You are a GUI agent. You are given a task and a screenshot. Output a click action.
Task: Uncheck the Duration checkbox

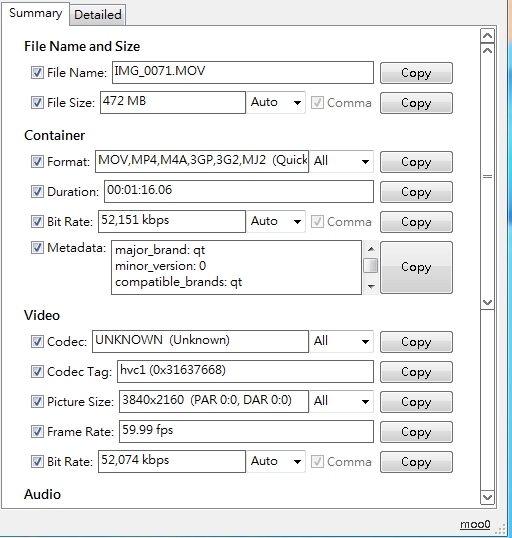coord(37,191)
